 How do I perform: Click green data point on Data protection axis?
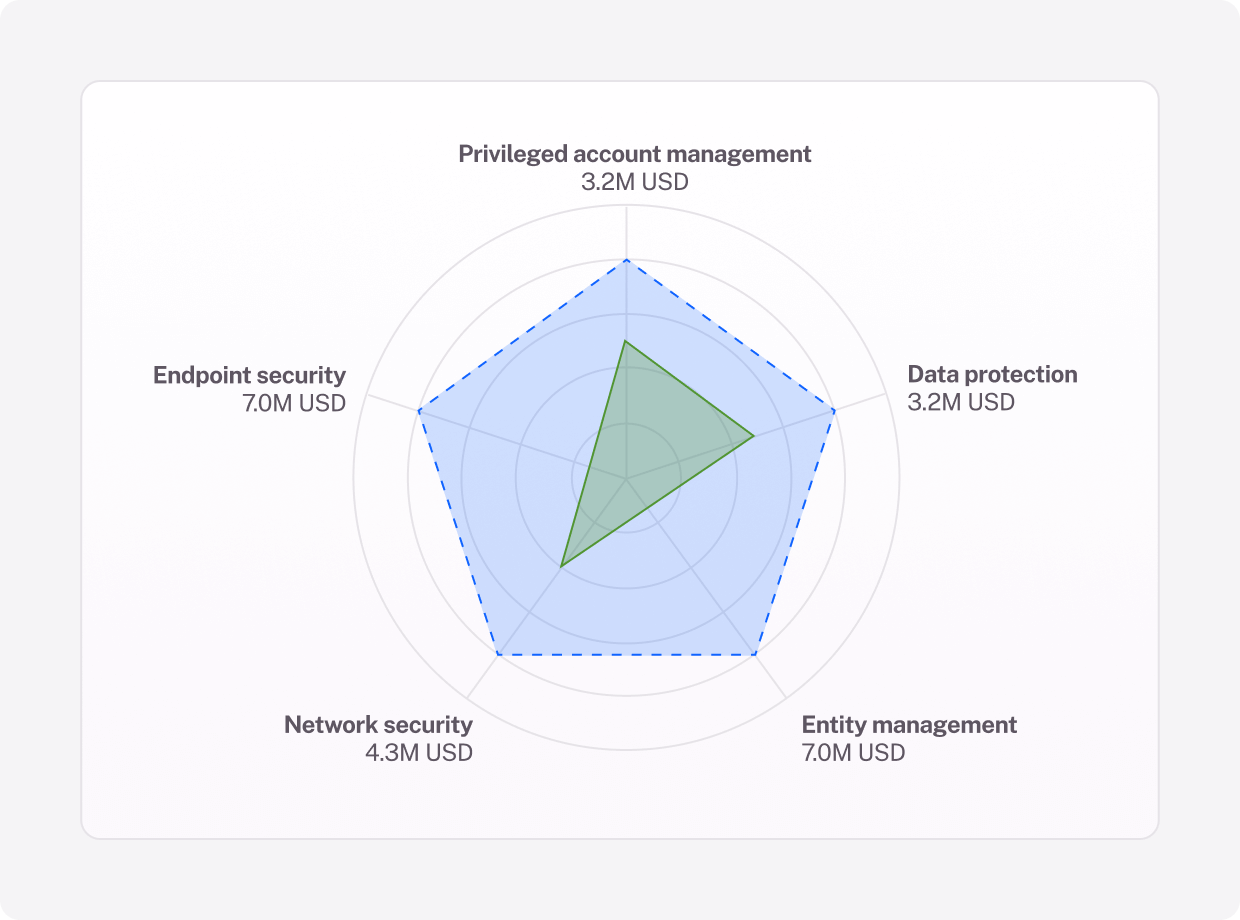point(753,437)
